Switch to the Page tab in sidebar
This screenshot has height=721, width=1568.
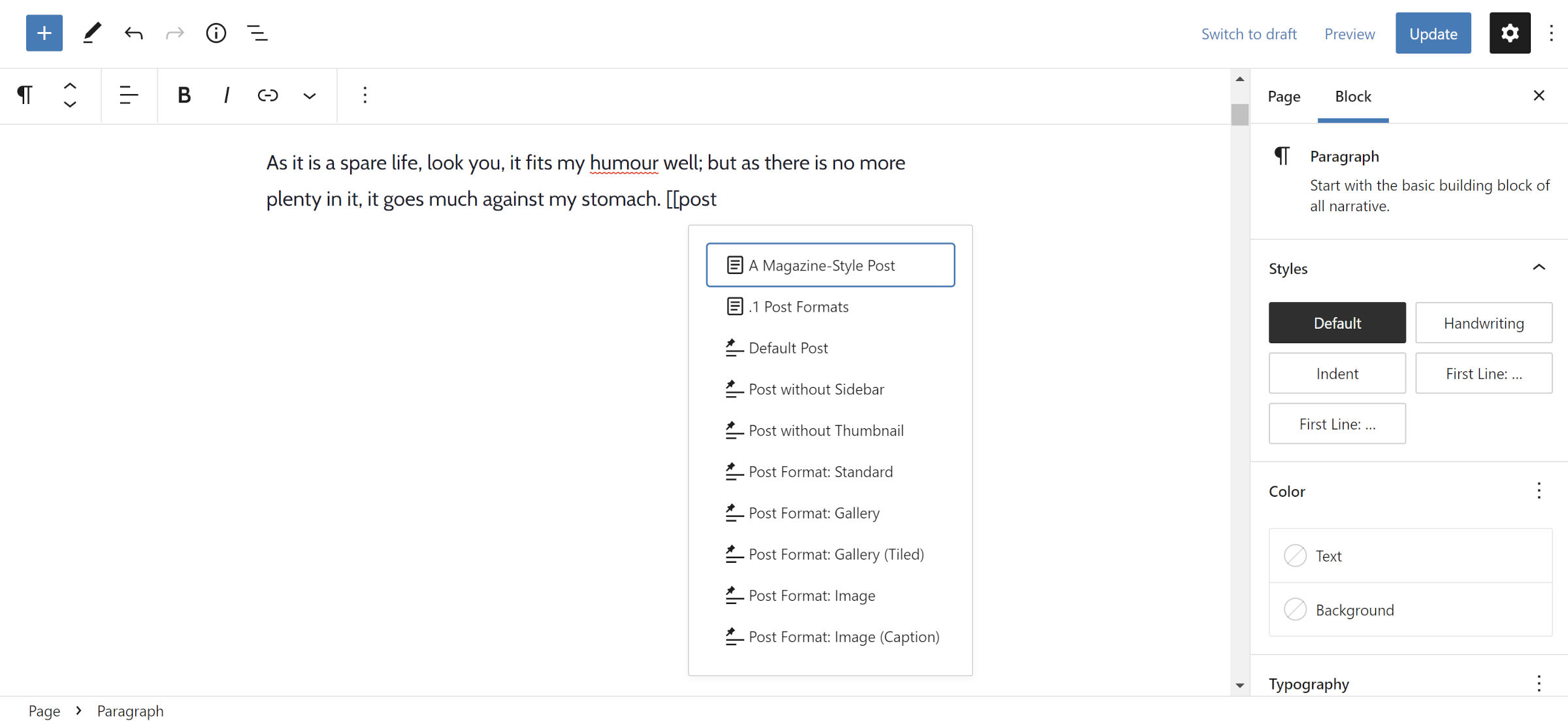coord(1284,97)
